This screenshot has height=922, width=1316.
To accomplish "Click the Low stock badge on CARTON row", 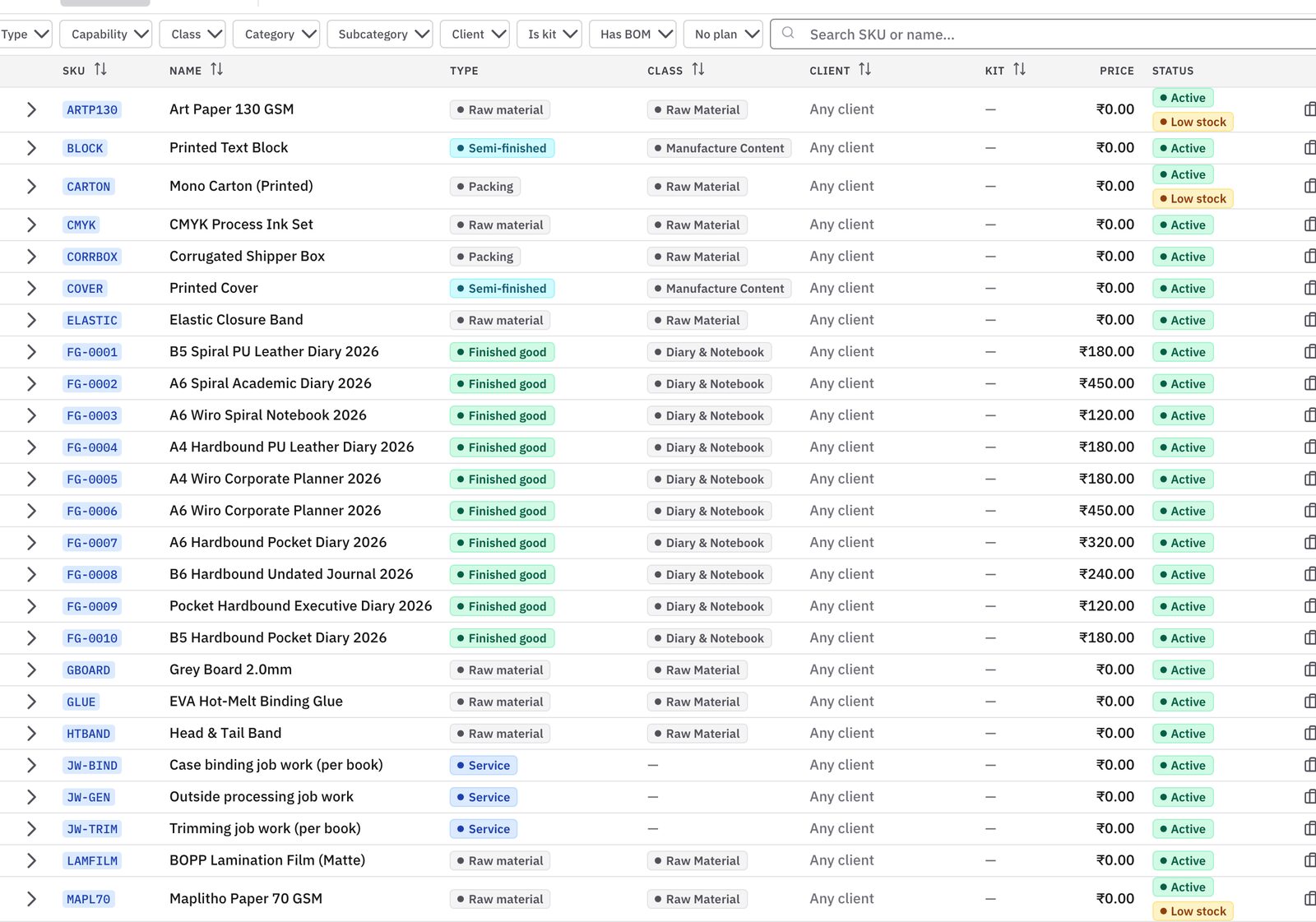I will click(1193, 199).
